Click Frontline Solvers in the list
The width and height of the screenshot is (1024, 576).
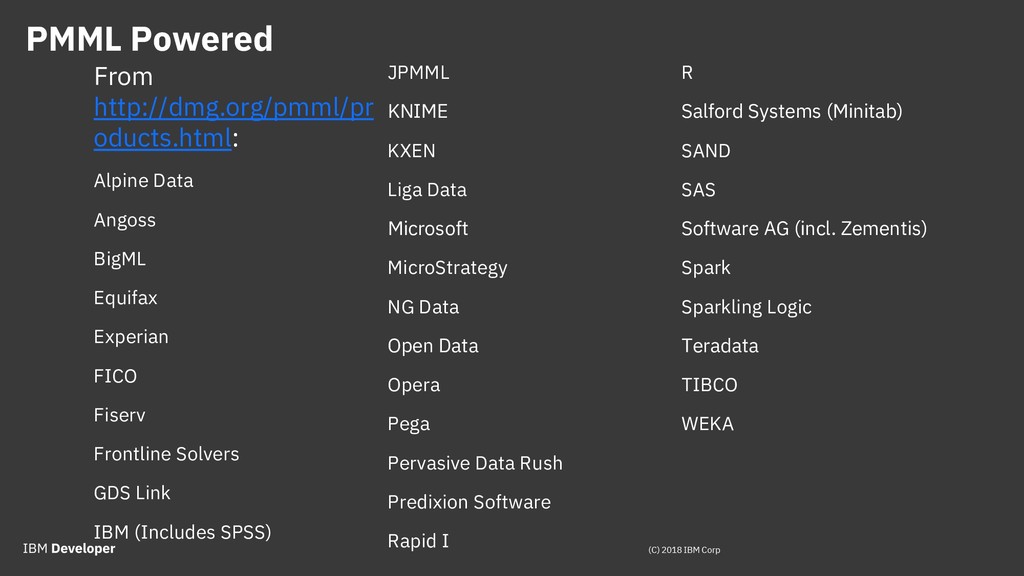tap(167, 454)
